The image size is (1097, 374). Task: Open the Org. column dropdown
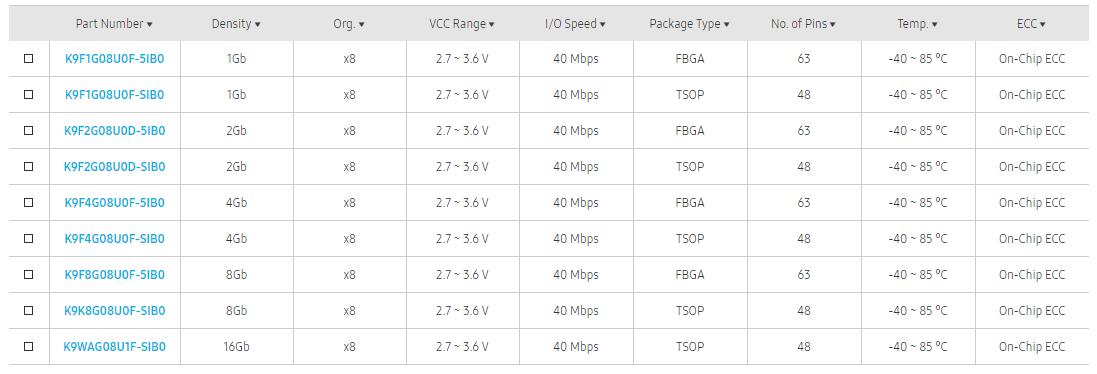click(x=348, y=24)
